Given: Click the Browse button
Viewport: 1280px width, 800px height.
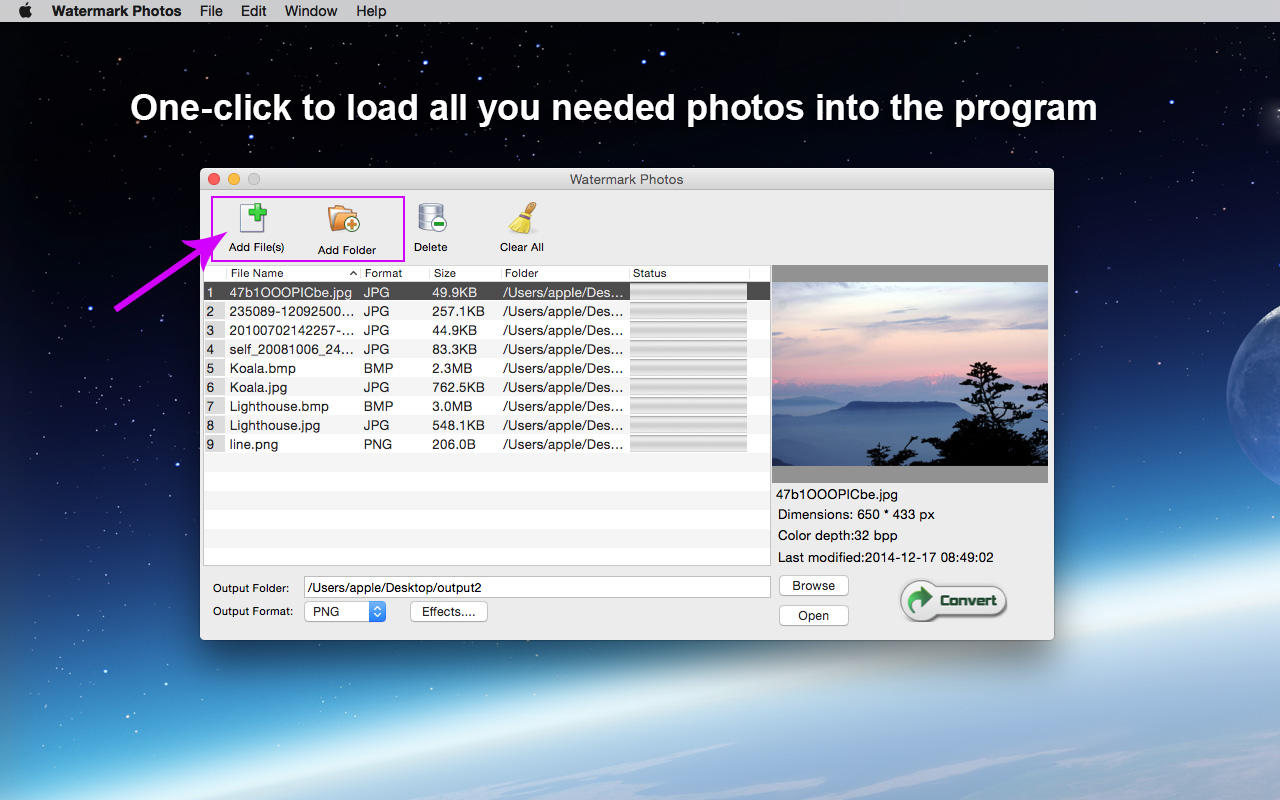Looking at the screenshot, I should (813, 586).
